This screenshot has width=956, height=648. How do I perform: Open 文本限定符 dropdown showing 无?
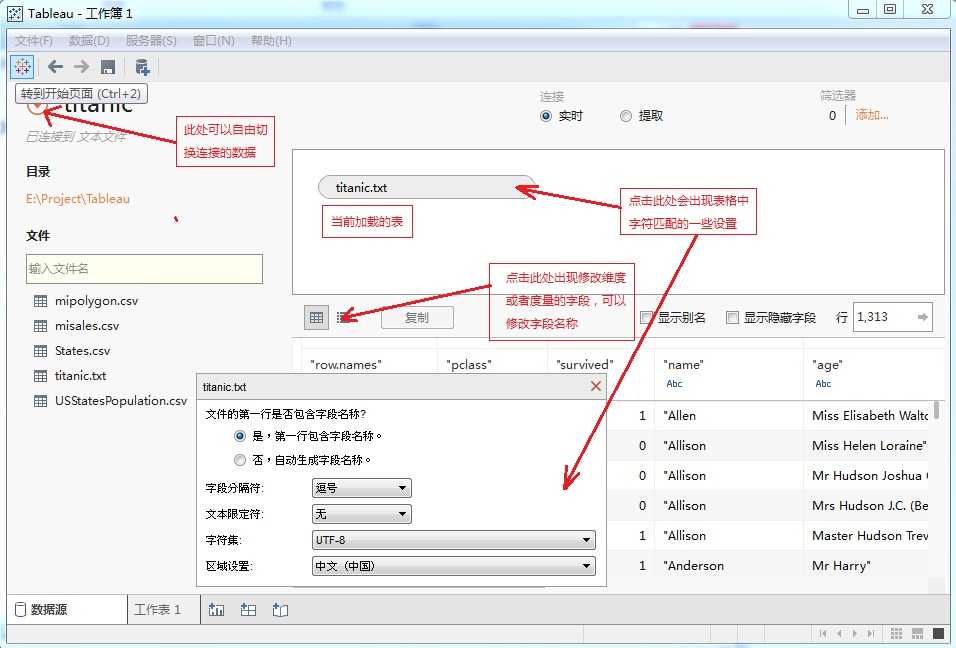pyautogui.click(x=362, y=514)
